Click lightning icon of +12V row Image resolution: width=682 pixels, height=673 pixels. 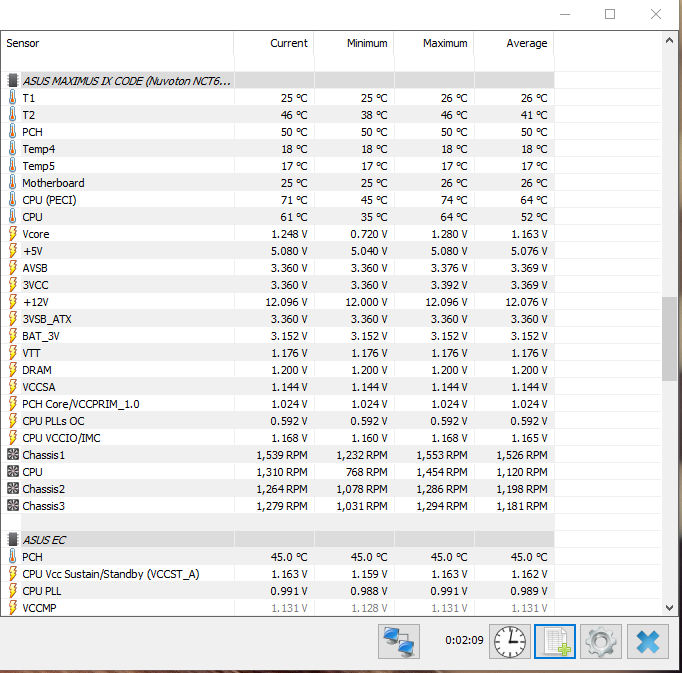pyautogui.click(x=13, y=301)
